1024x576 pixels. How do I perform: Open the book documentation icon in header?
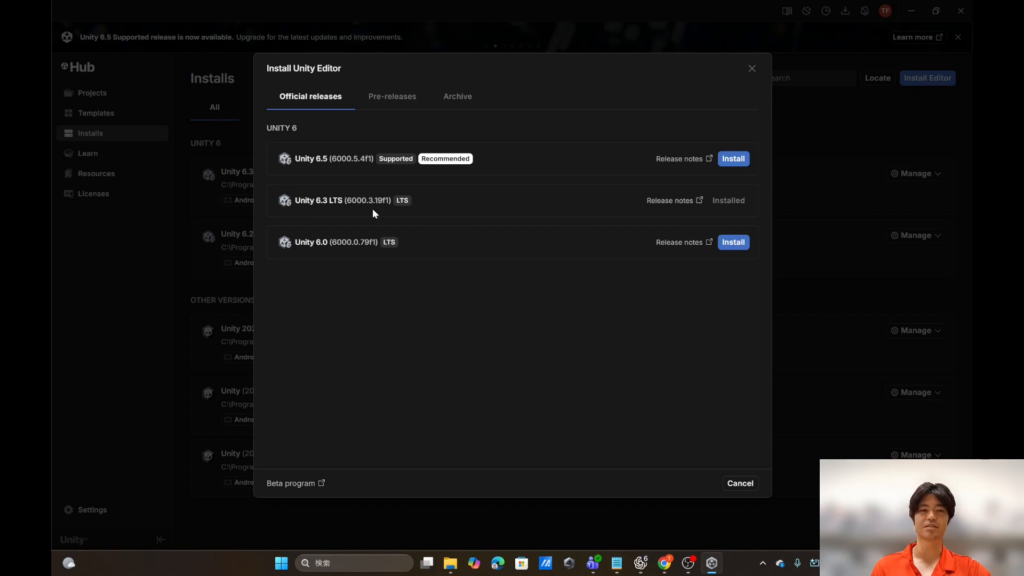[x=787, y=11]
